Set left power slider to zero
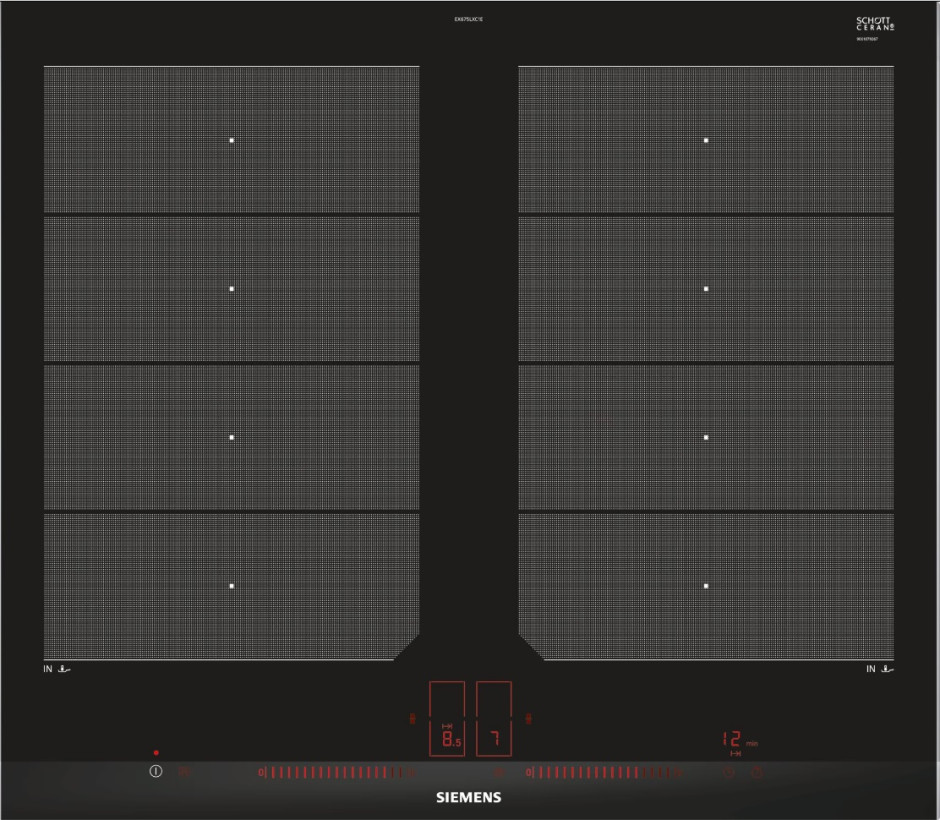 (262, 772)
